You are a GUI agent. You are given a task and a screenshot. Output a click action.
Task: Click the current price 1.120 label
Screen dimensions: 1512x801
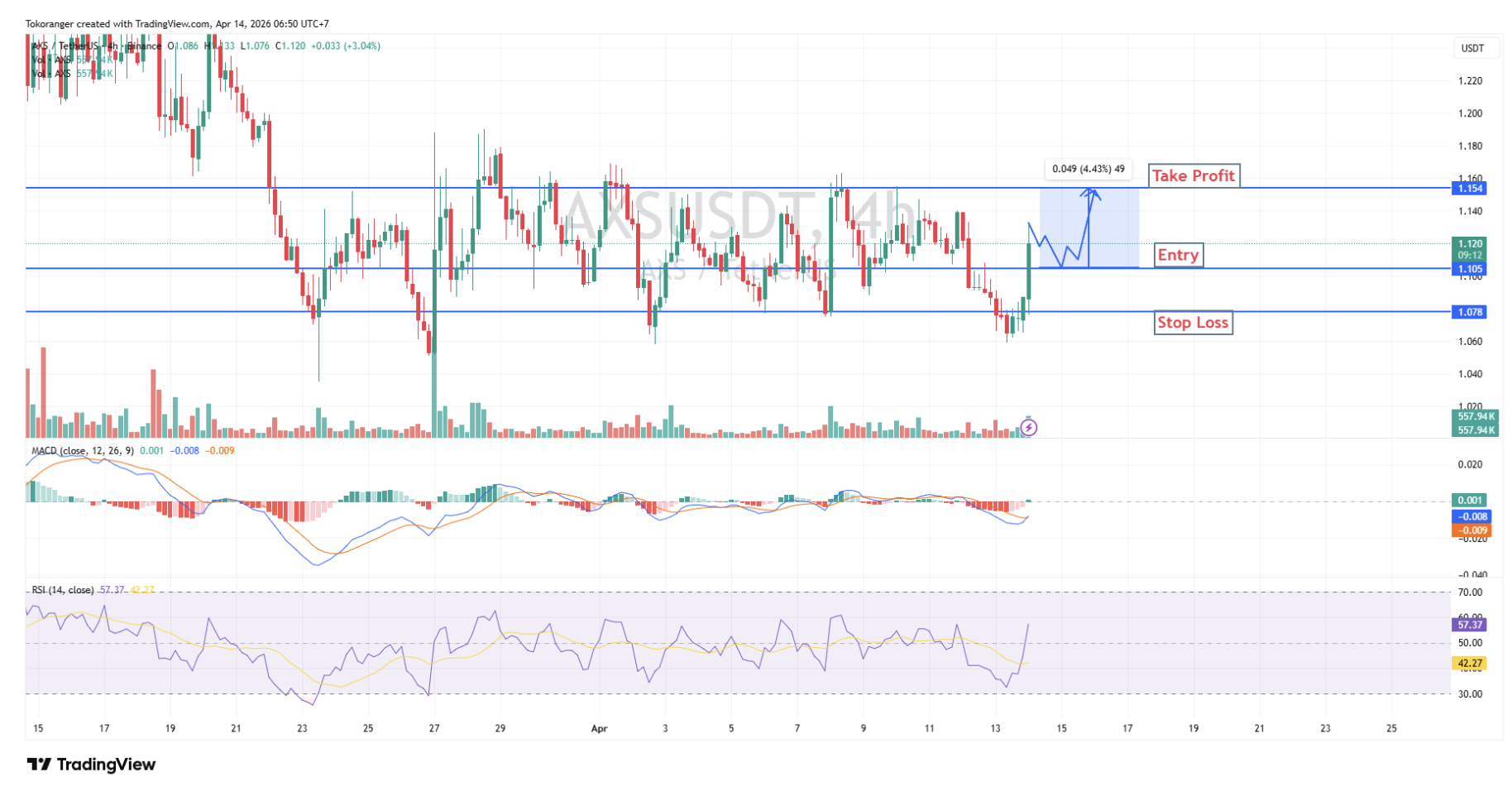click(1469, 244)
